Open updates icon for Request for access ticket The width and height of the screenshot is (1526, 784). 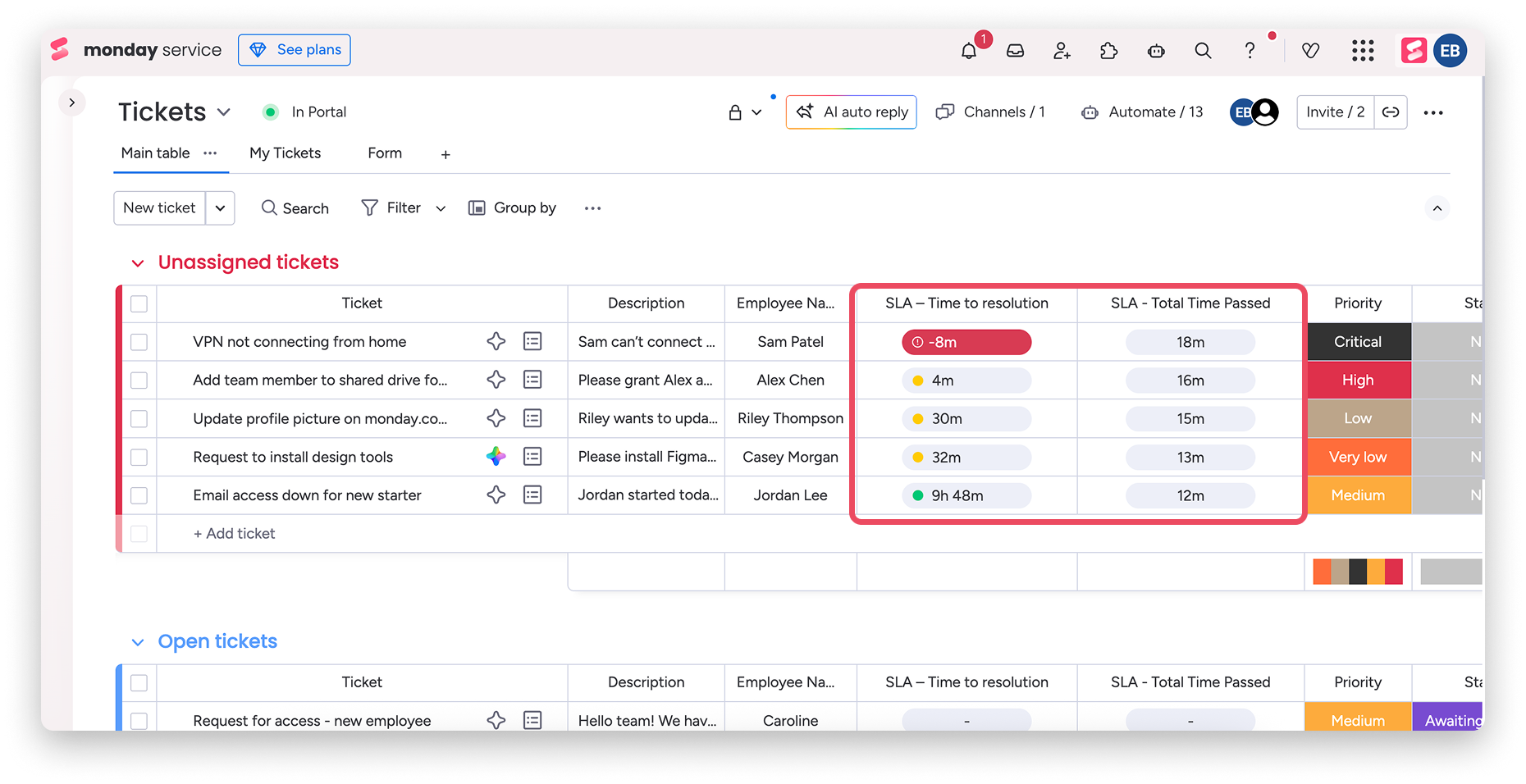tap(532, 720)
